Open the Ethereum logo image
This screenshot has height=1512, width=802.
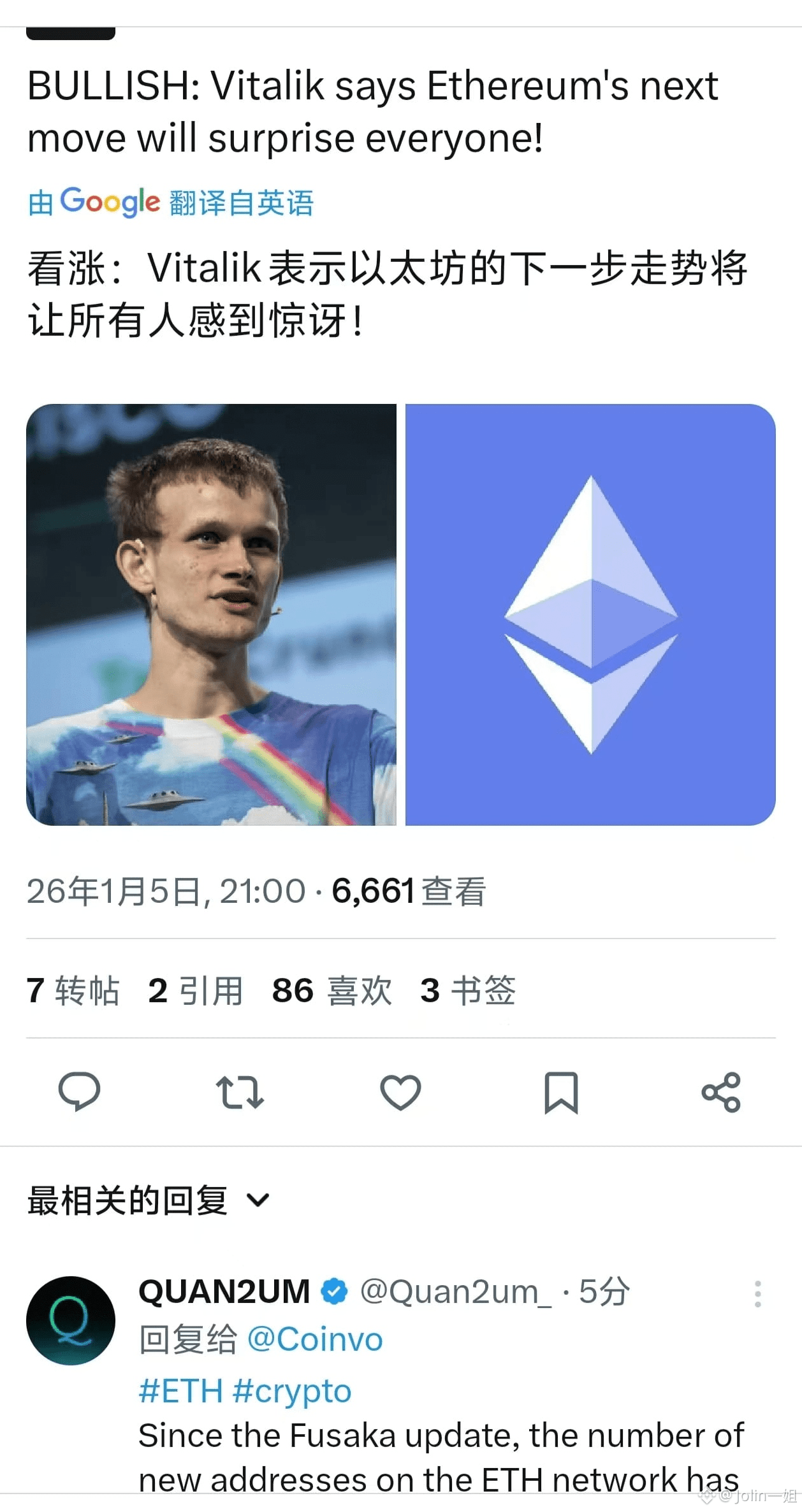tap(590, 614)
